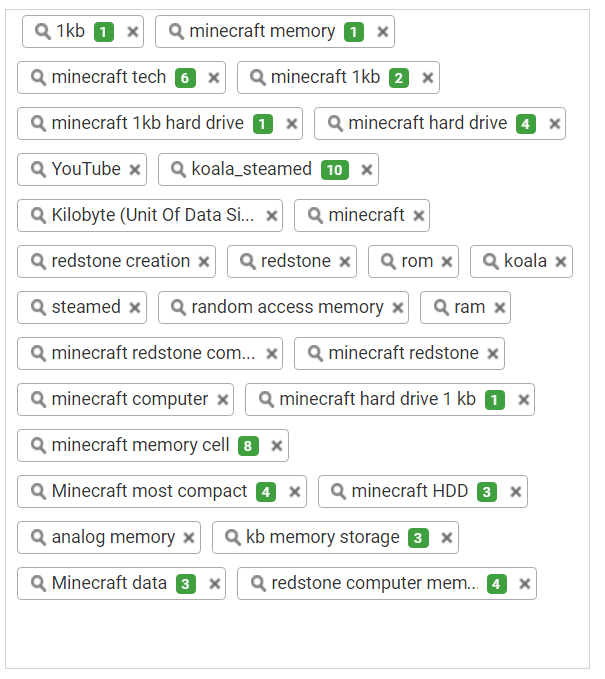This screenshot has width=605, height=679.
Task: Click search icon on "koala" tag
Action: pos(491,262)
